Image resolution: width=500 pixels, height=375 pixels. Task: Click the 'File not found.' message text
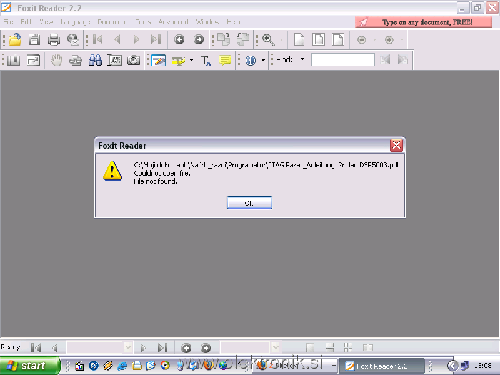155,182
